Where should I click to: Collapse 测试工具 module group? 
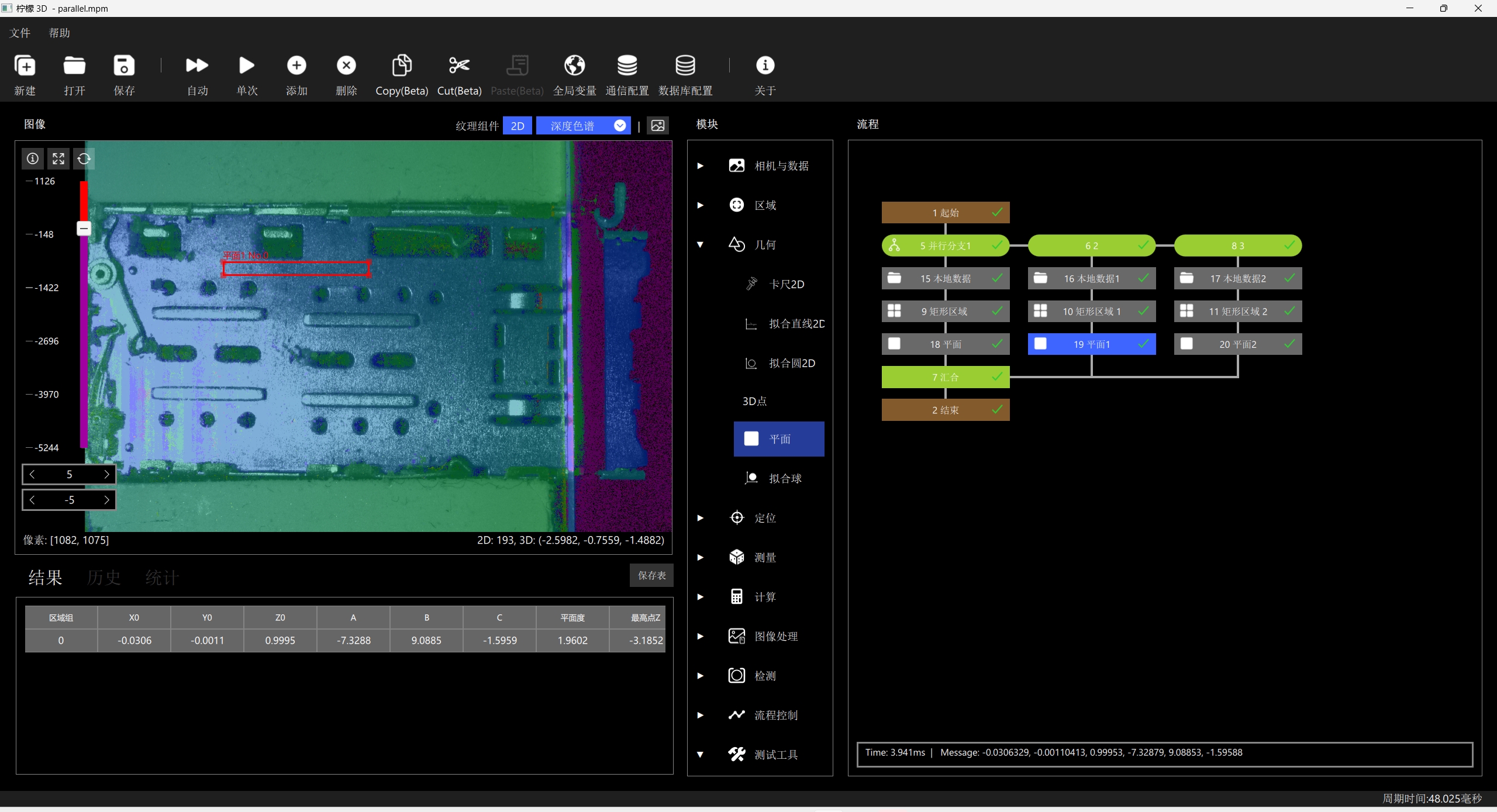tap(701, 755)
